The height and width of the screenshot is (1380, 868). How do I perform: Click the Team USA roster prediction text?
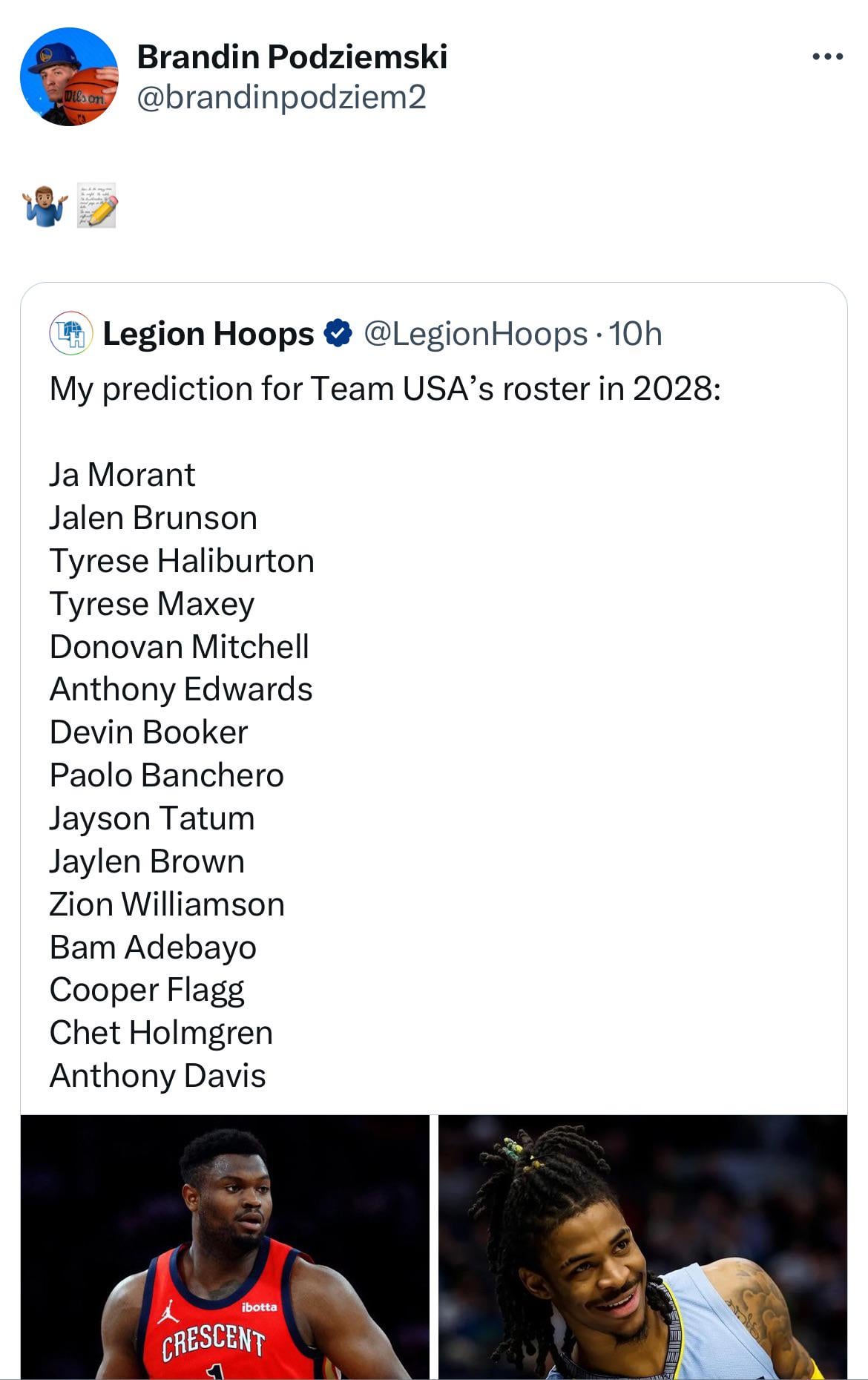[x=384, y=389]
